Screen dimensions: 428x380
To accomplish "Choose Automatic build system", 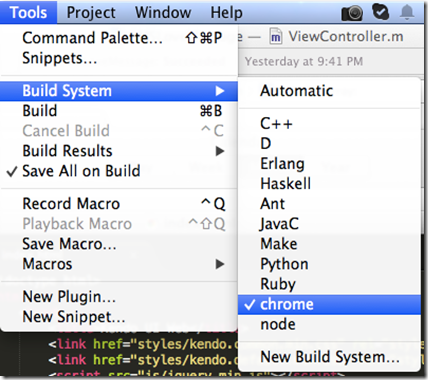I will pyautogui.click(x=329, y=91).
